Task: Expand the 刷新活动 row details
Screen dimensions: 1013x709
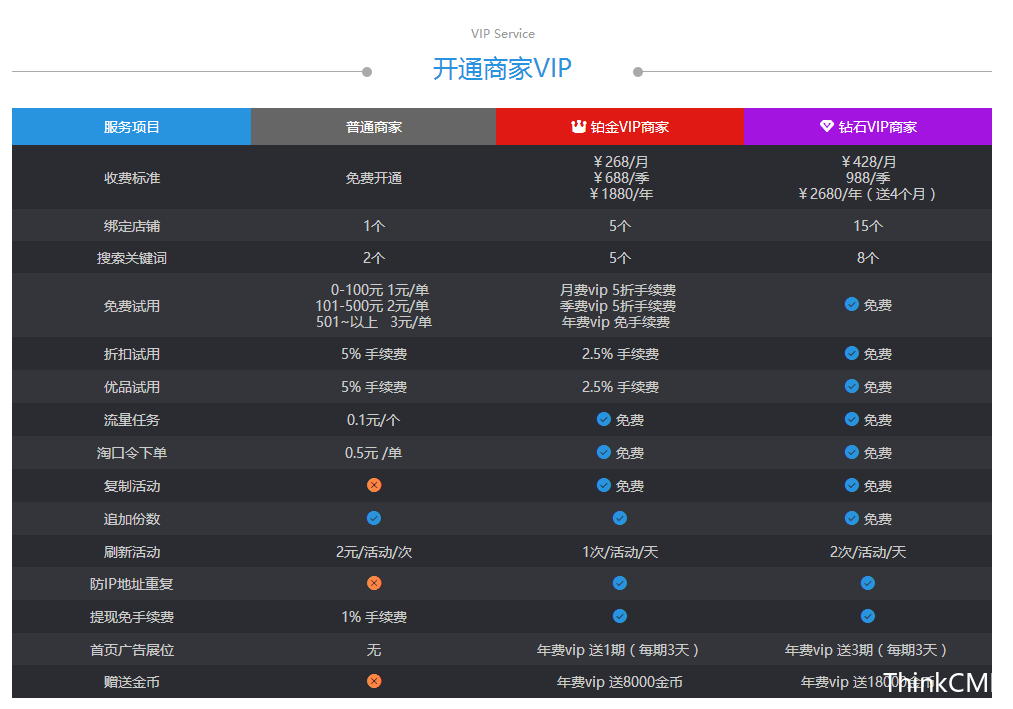Action: click(x=131, y=551)
